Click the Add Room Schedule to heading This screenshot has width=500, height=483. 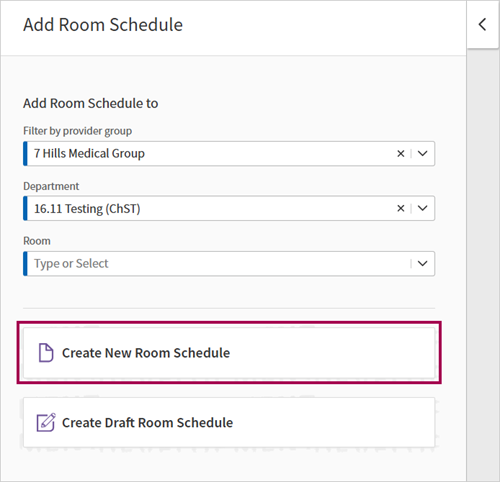[x=91, y=103]
